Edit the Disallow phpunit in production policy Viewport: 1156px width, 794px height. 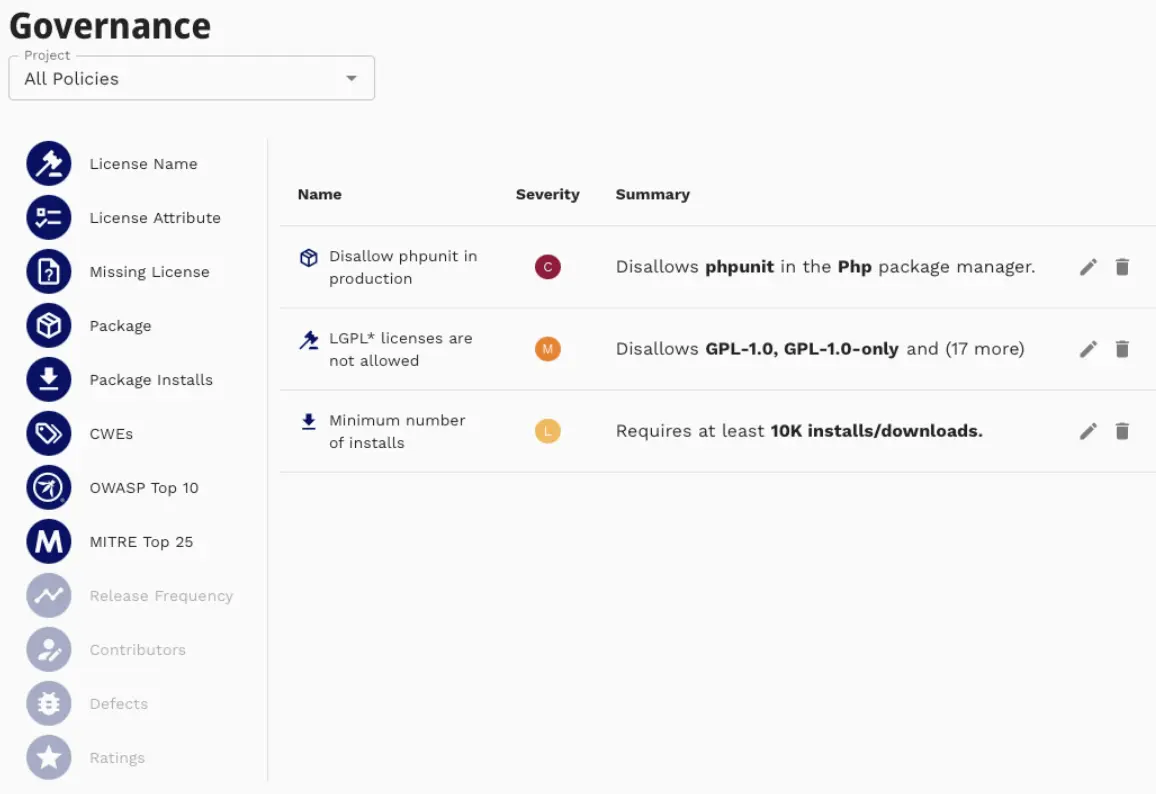(x=1088, y=267)
